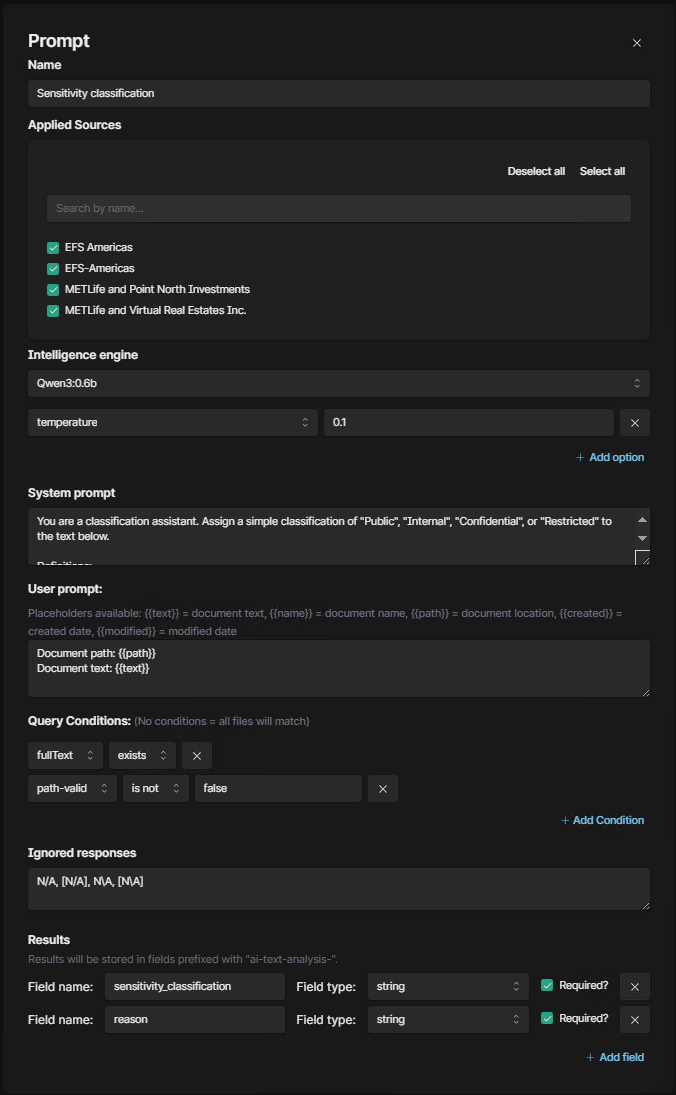The image size is (676, 1095).
Task: Uncheck the EFS Americas source
Action: point(53,247)
